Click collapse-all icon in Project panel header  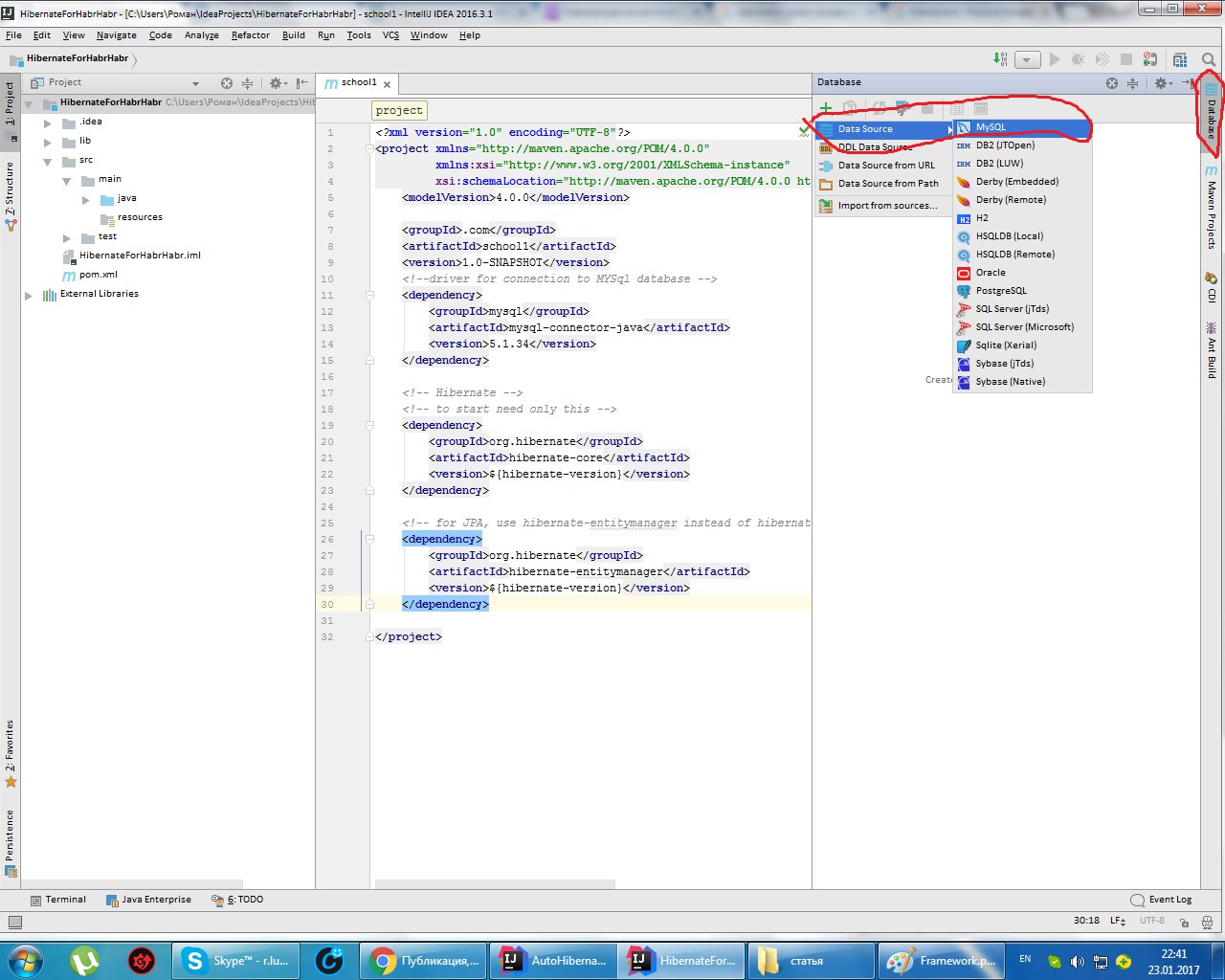[247, 83]
